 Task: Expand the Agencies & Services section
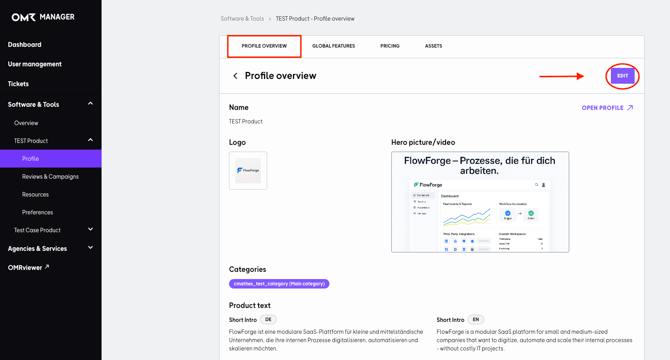click(x=91, y=248)
